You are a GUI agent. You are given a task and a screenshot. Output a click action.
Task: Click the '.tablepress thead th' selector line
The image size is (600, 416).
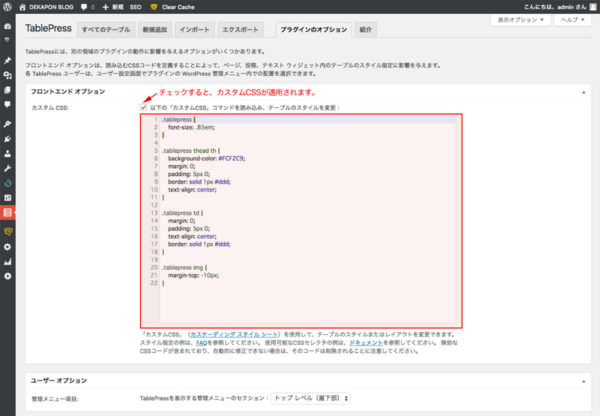[x=191, y=151]
